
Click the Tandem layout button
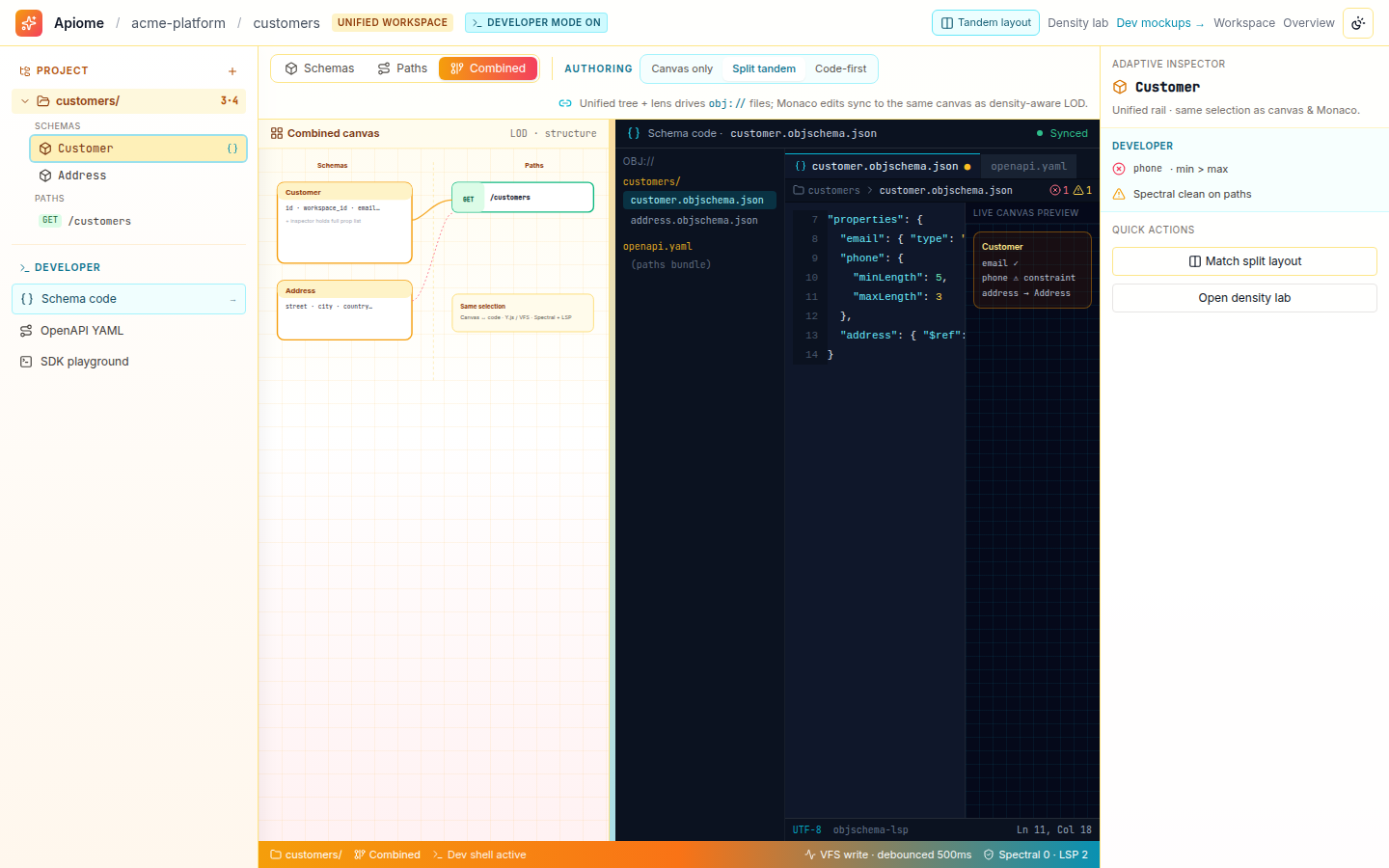[x=986, y=23]
